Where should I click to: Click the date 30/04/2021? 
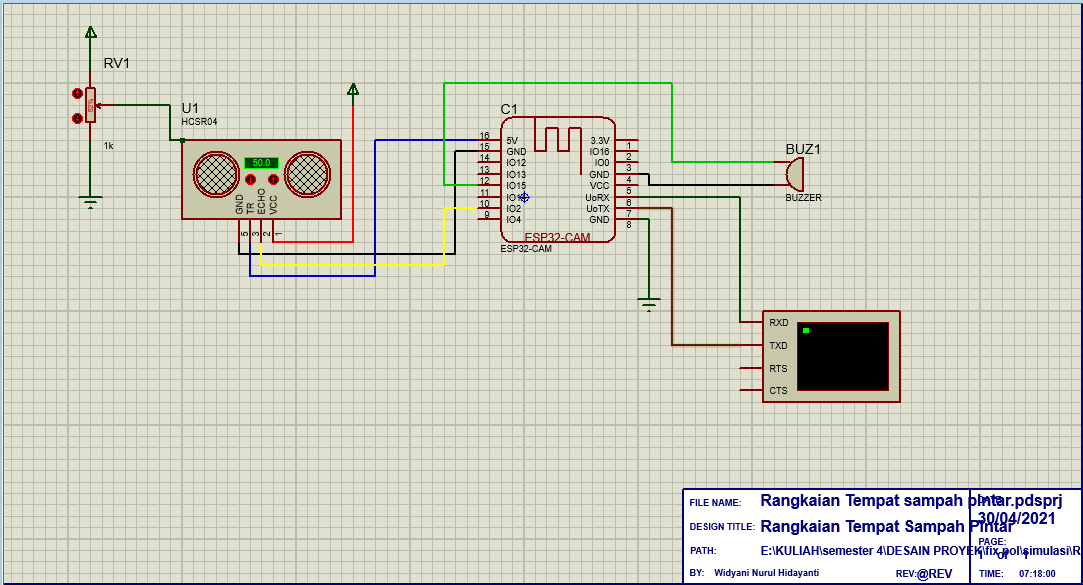click(1017, 518)
